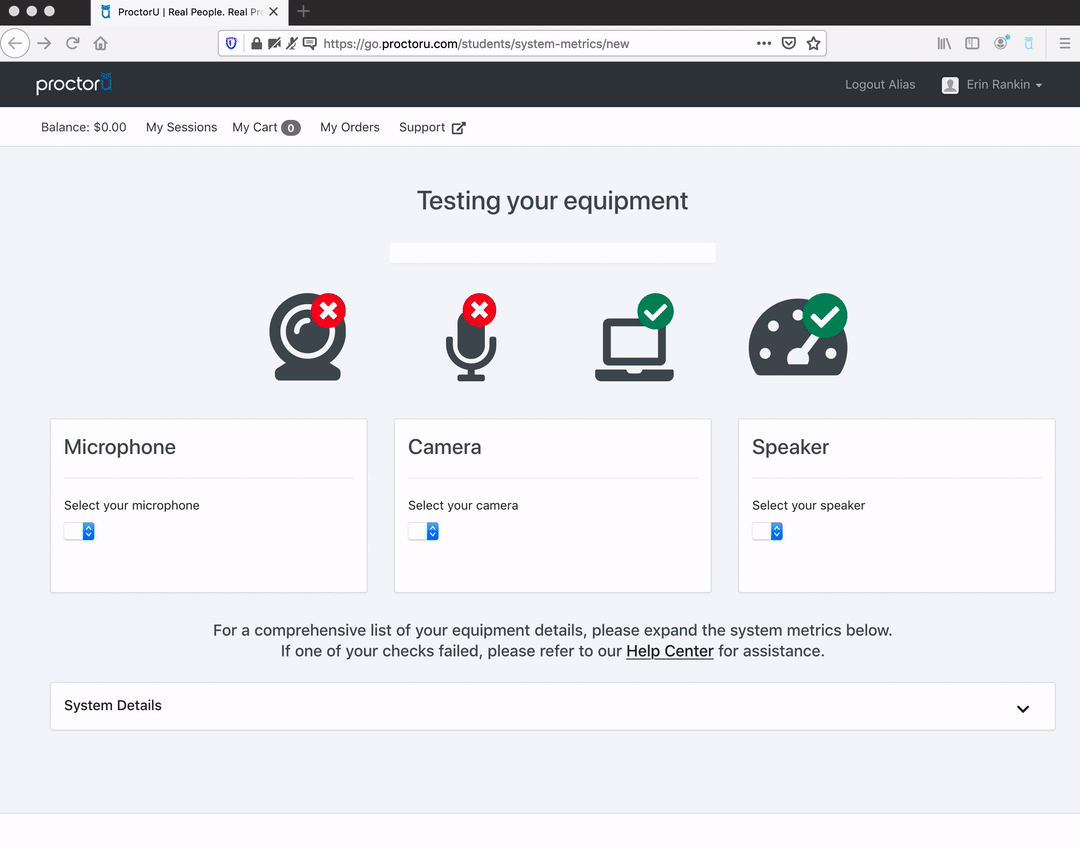
Task: Open My Sessions page
Action: click(181, 127)
